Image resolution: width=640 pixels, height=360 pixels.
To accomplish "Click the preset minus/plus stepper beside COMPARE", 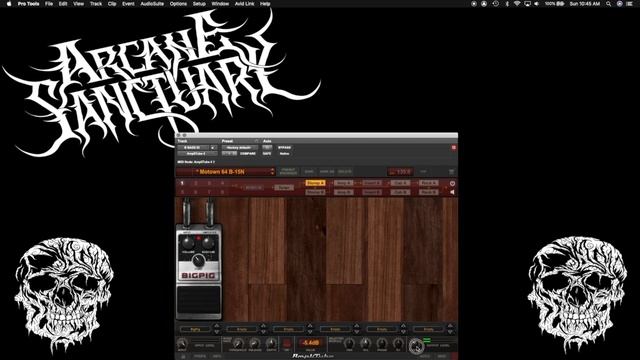I will [x=229, y=153].
